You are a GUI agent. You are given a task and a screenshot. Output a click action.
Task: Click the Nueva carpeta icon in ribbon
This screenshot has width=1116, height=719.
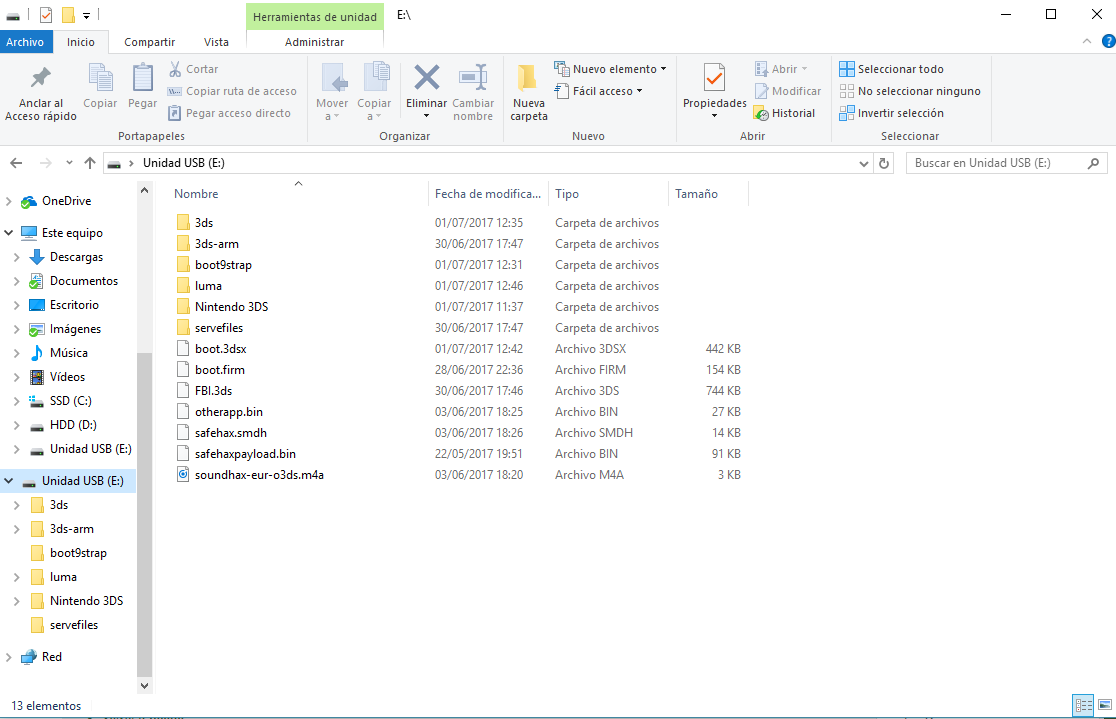pyautogui.click(x=528, y=78)
